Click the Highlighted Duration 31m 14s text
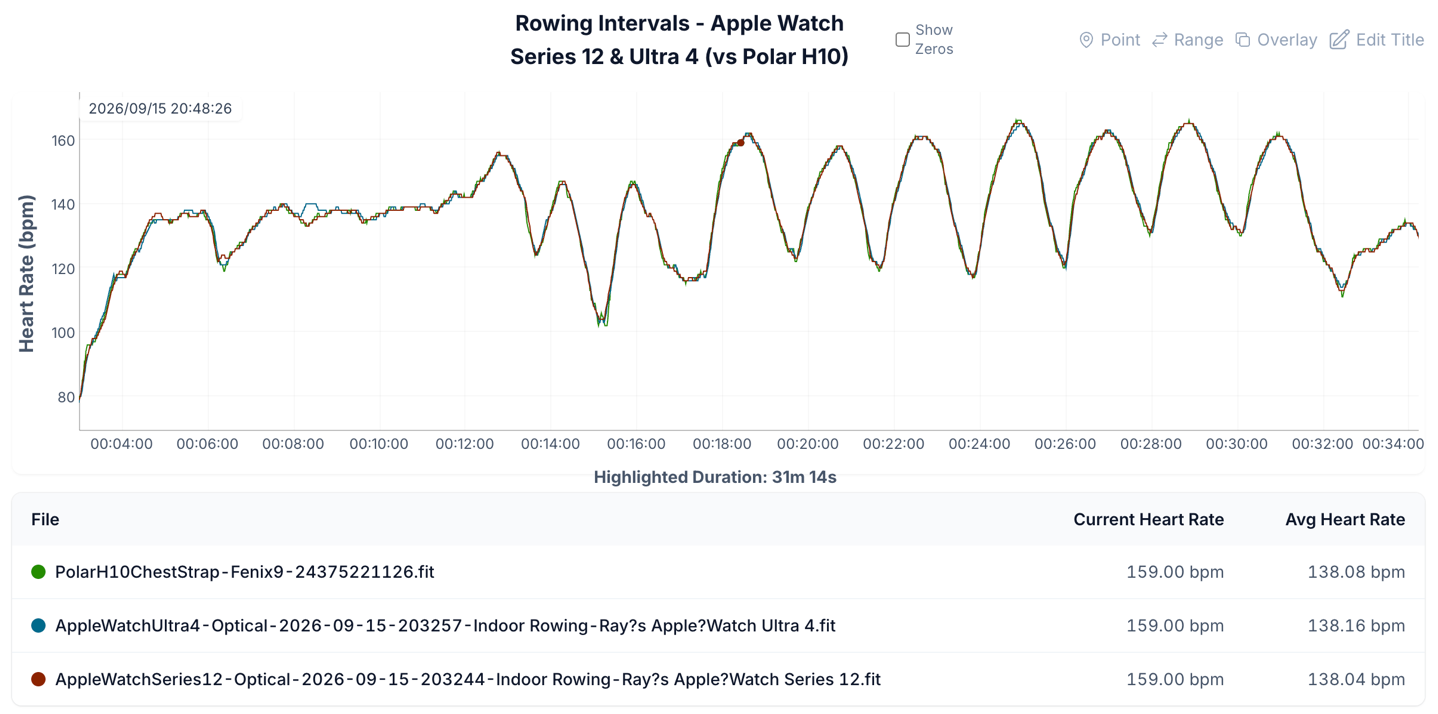This screenshot has height=714, width=1438. tap(715, 477)
